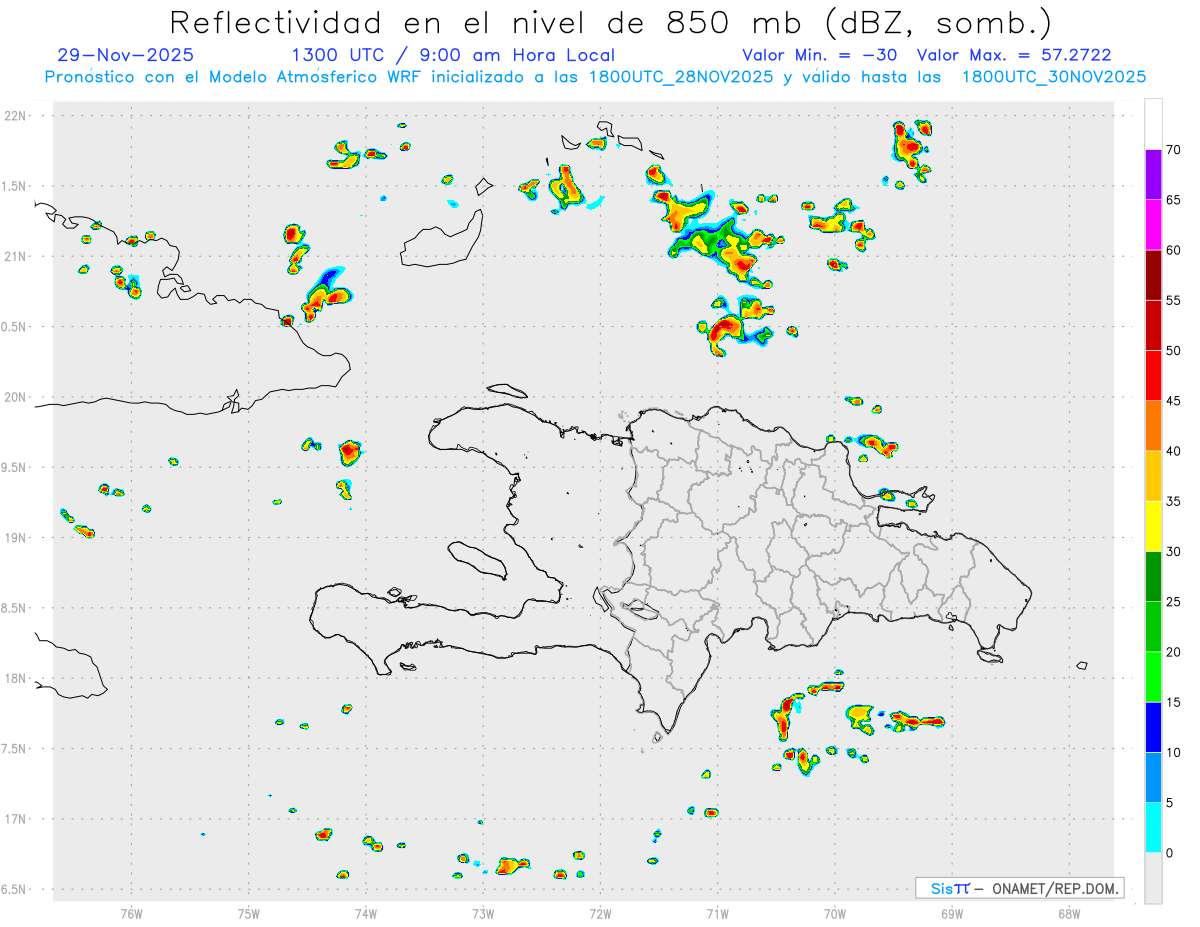Click the "75W" longitude label
The height and width of the screenshot is (927, 1200).
point(249,912)
